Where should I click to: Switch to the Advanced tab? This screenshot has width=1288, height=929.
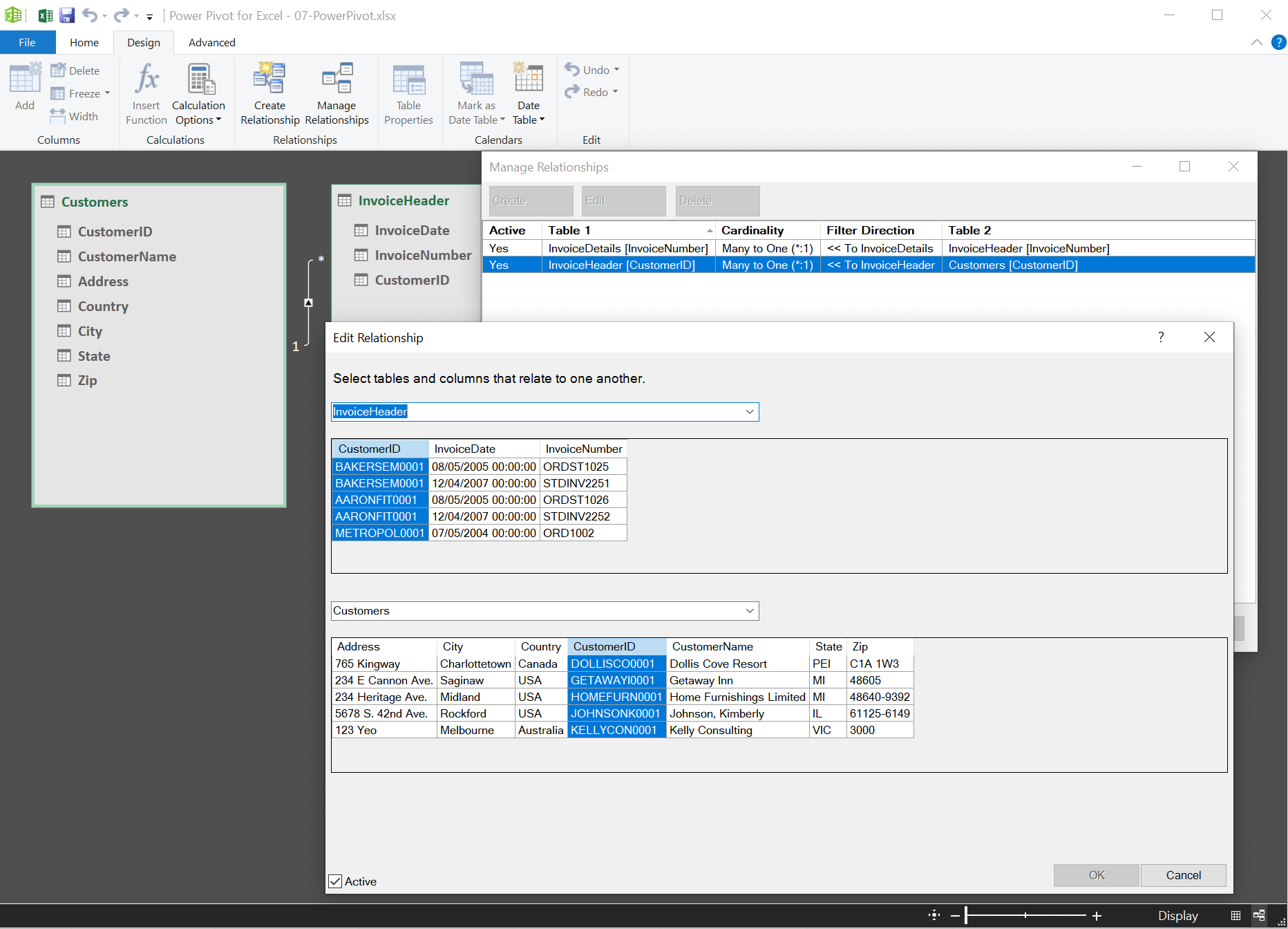[212, 42]
